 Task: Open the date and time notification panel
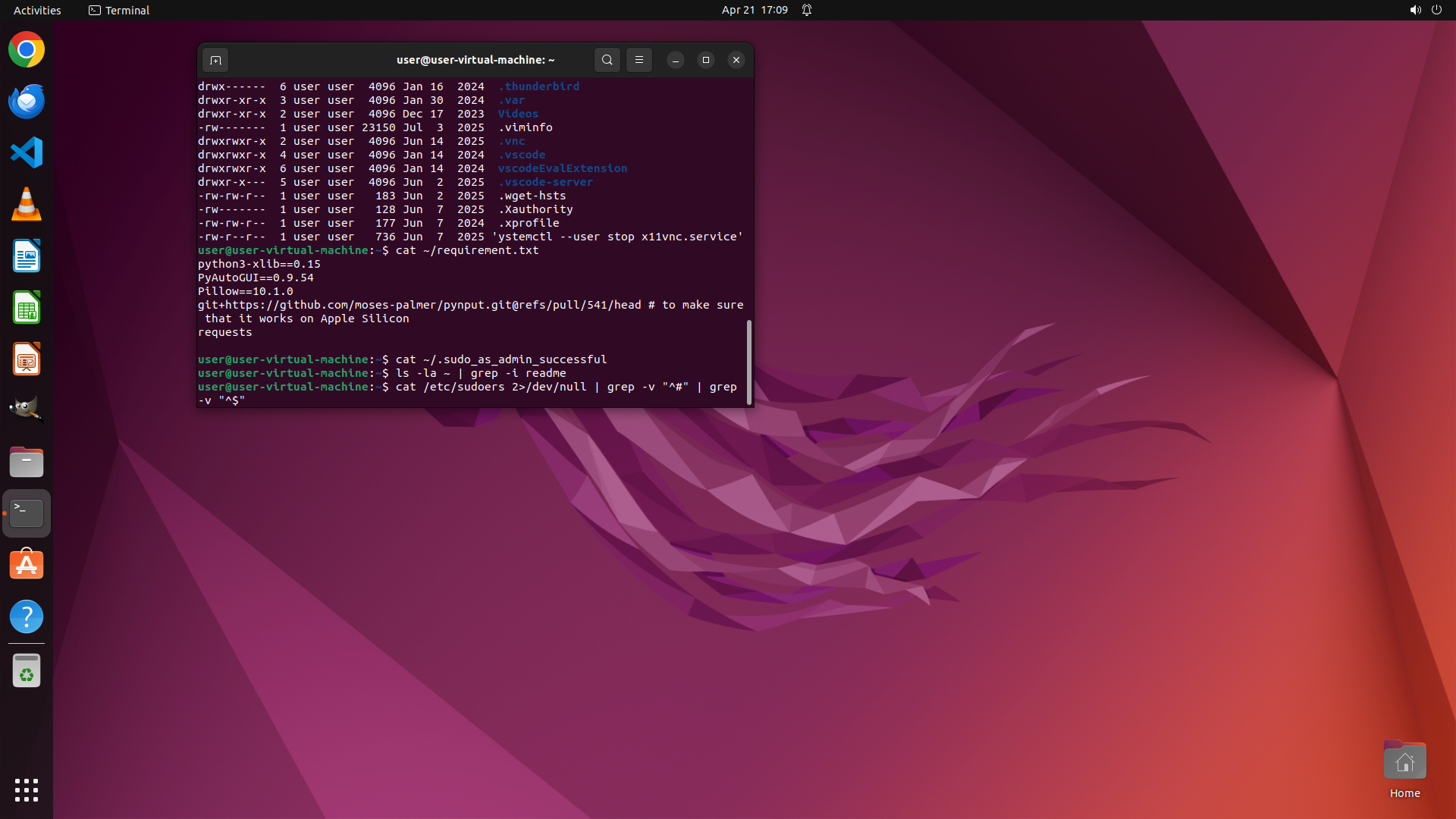pyautogui.click(x=754, y=10)
